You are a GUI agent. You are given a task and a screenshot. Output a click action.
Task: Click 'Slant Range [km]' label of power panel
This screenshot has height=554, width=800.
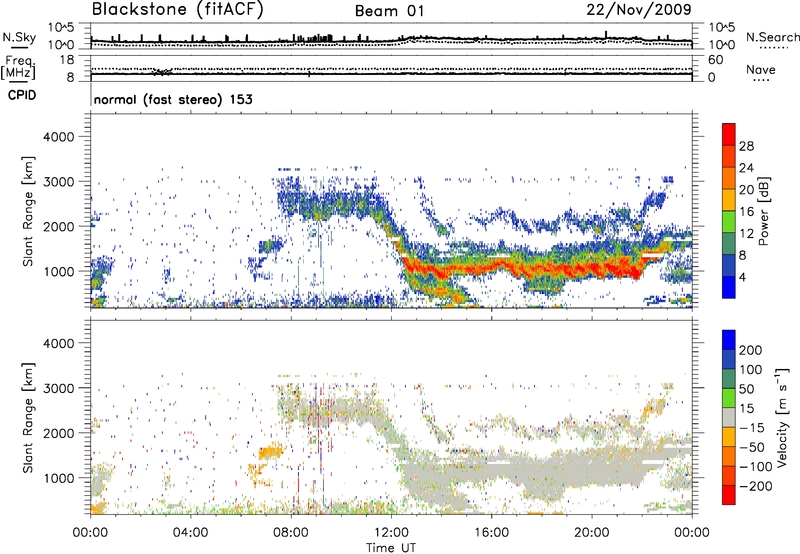28,211
